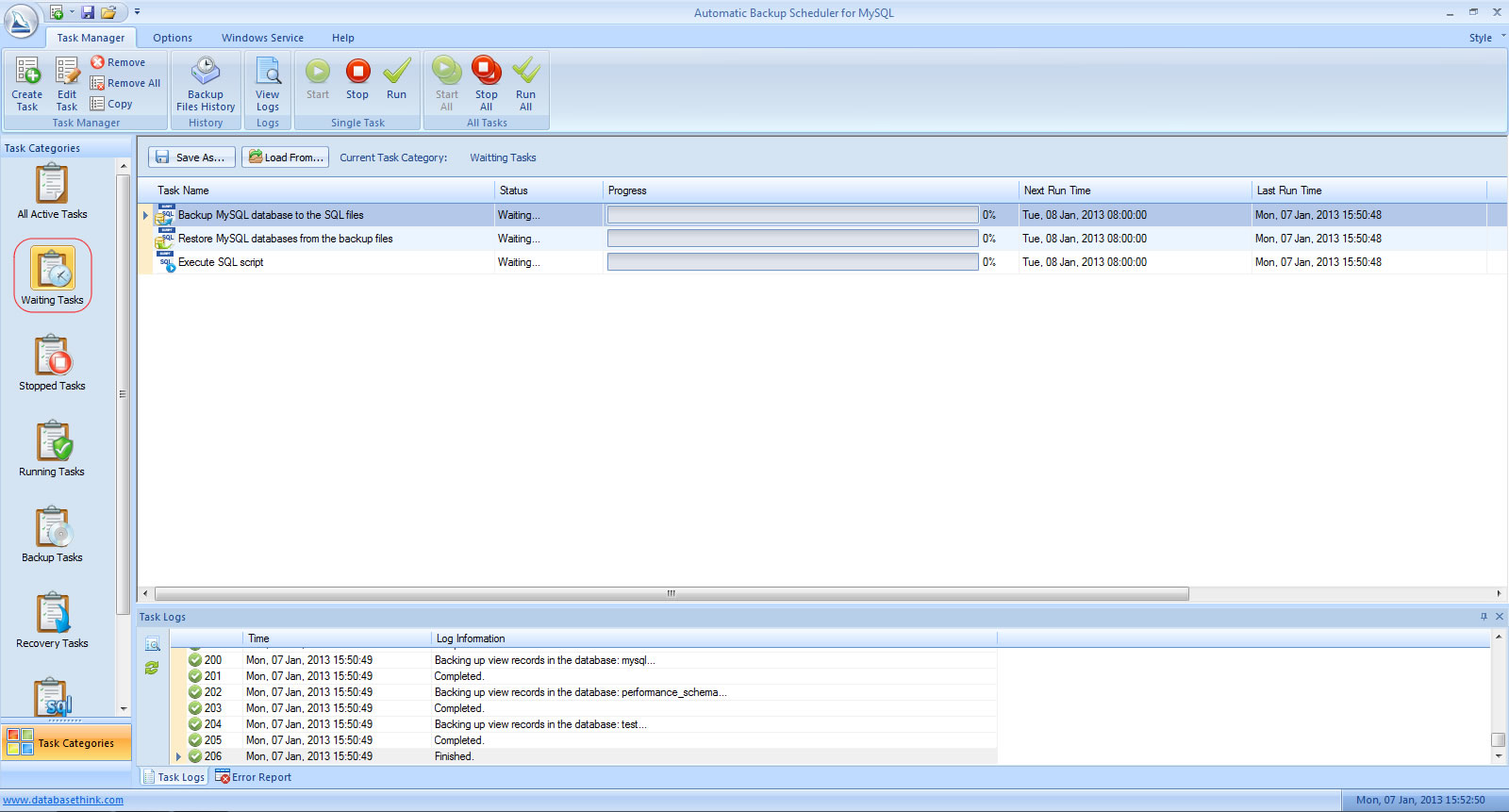The height and width of the screenshot is (812, 1509).
Task: Run the selected single task
Action: point(397,79)
